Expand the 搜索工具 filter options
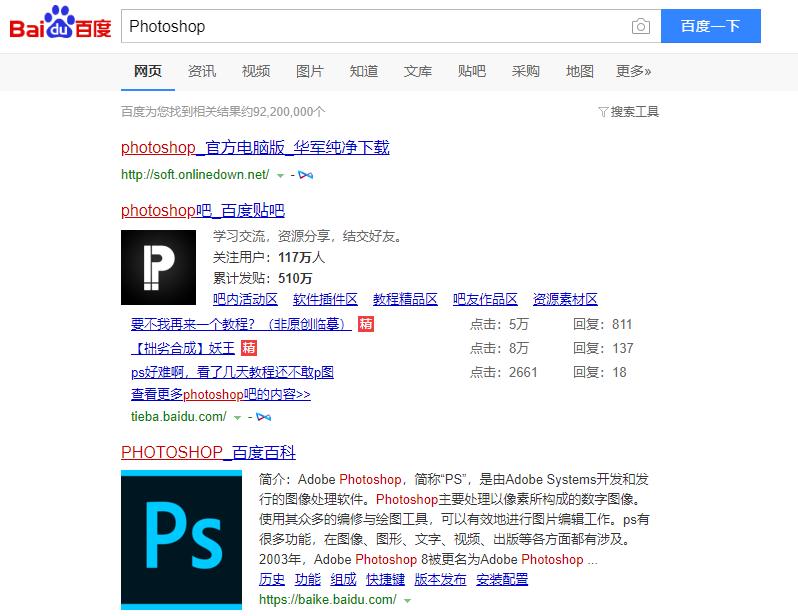This screenshot has width=798, height=616. coord(628,112)
